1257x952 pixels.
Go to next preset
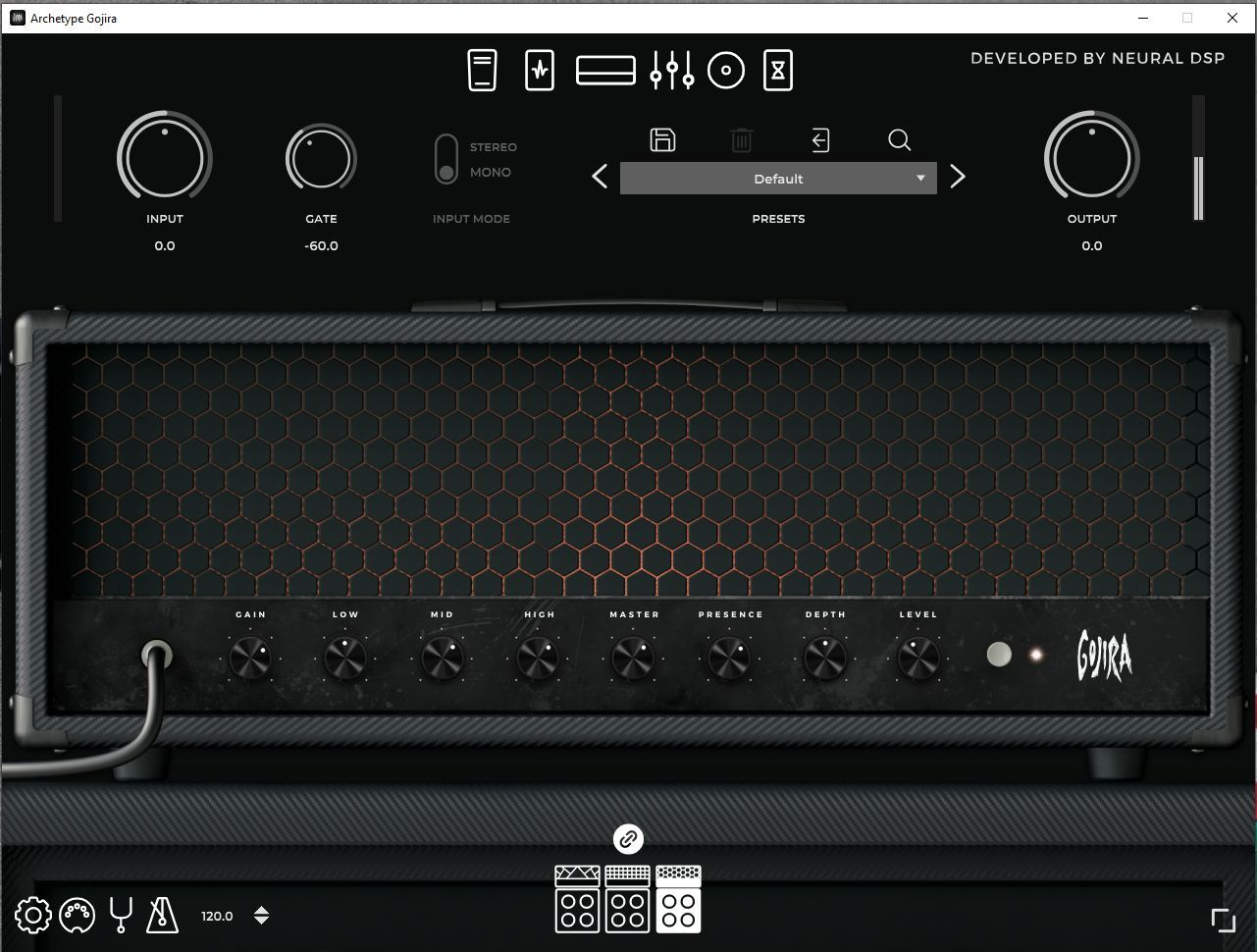958,177
